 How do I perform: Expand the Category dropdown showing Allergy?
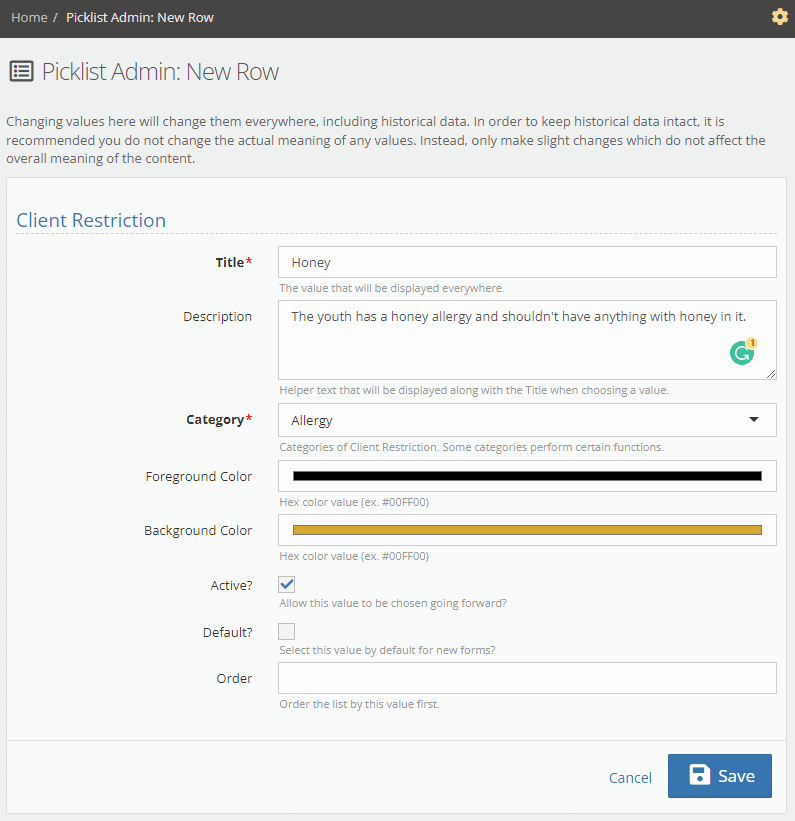pyautogui.click(x=527, y=420)
